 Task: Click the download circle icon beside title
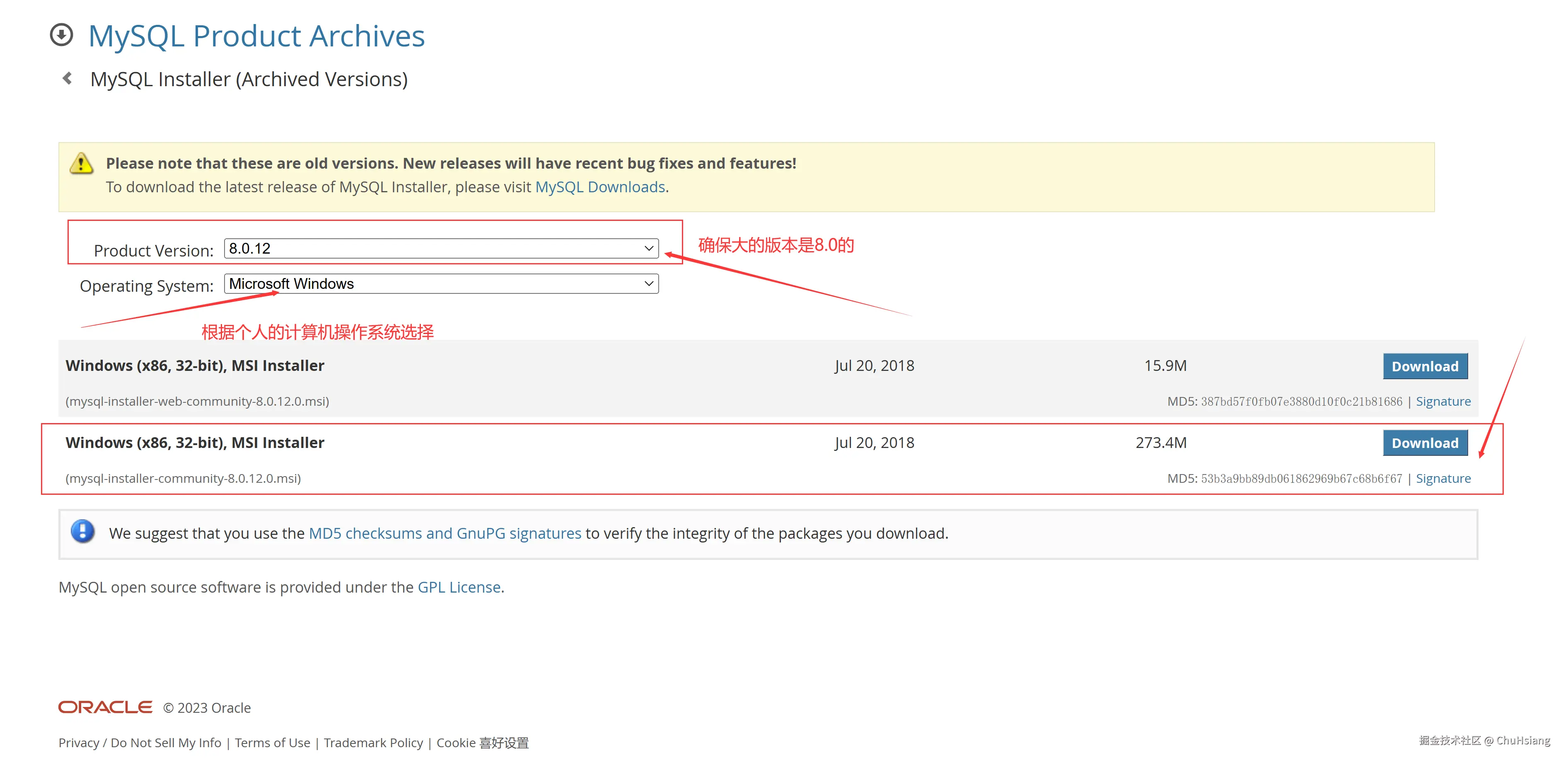click(x=61, y=35)
